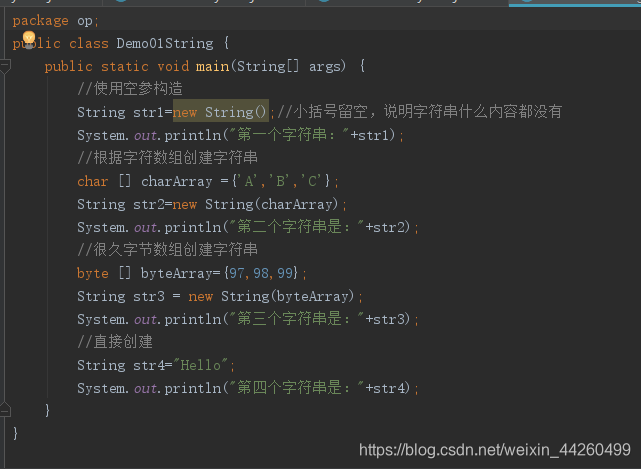Viewport: 641px width, 469px height.
Task: Click the 'char [] charArray' declaration line
Action: [208, 181]
